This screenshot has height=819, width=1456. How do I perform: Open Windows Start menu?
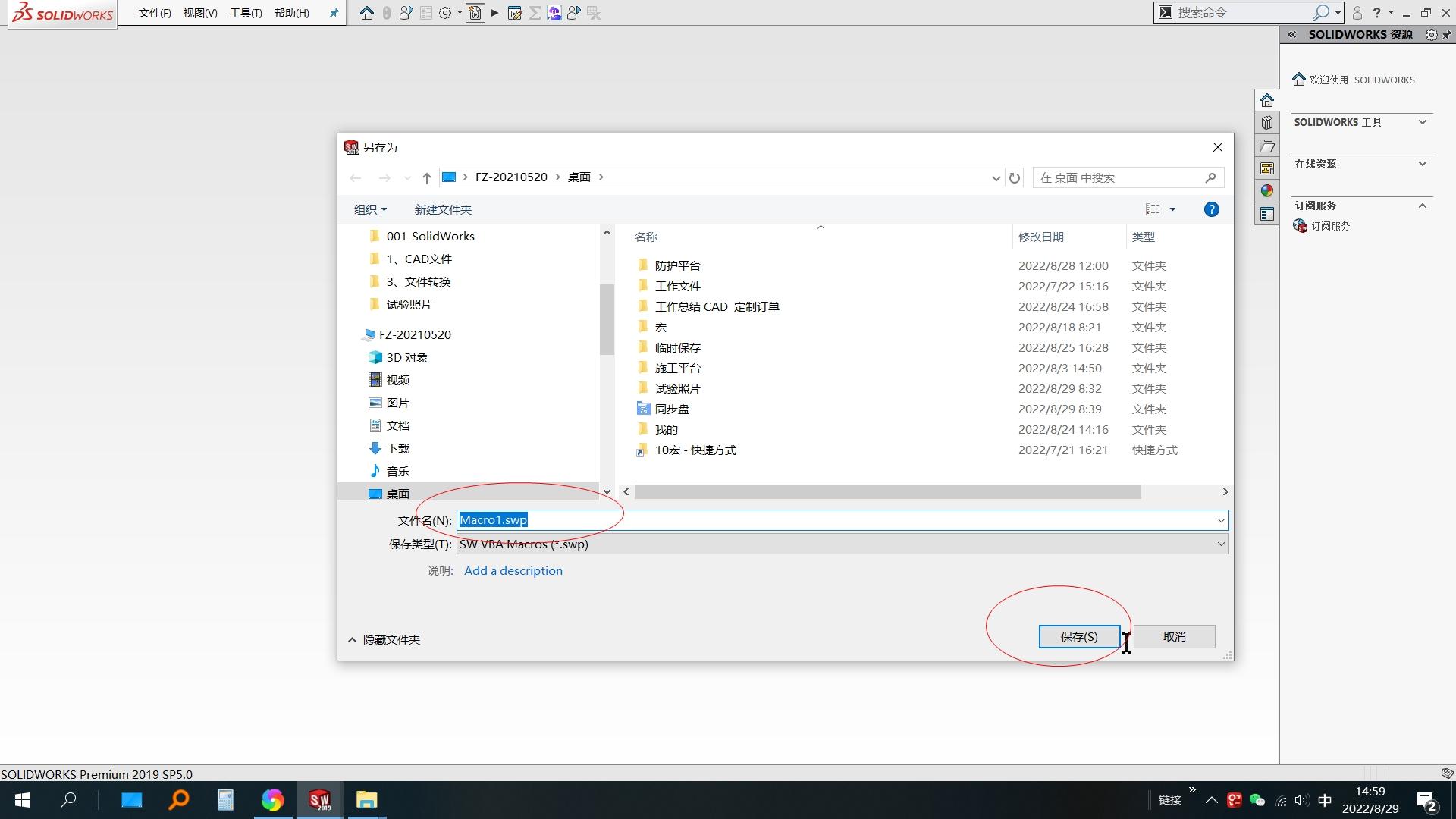point(23,800)
